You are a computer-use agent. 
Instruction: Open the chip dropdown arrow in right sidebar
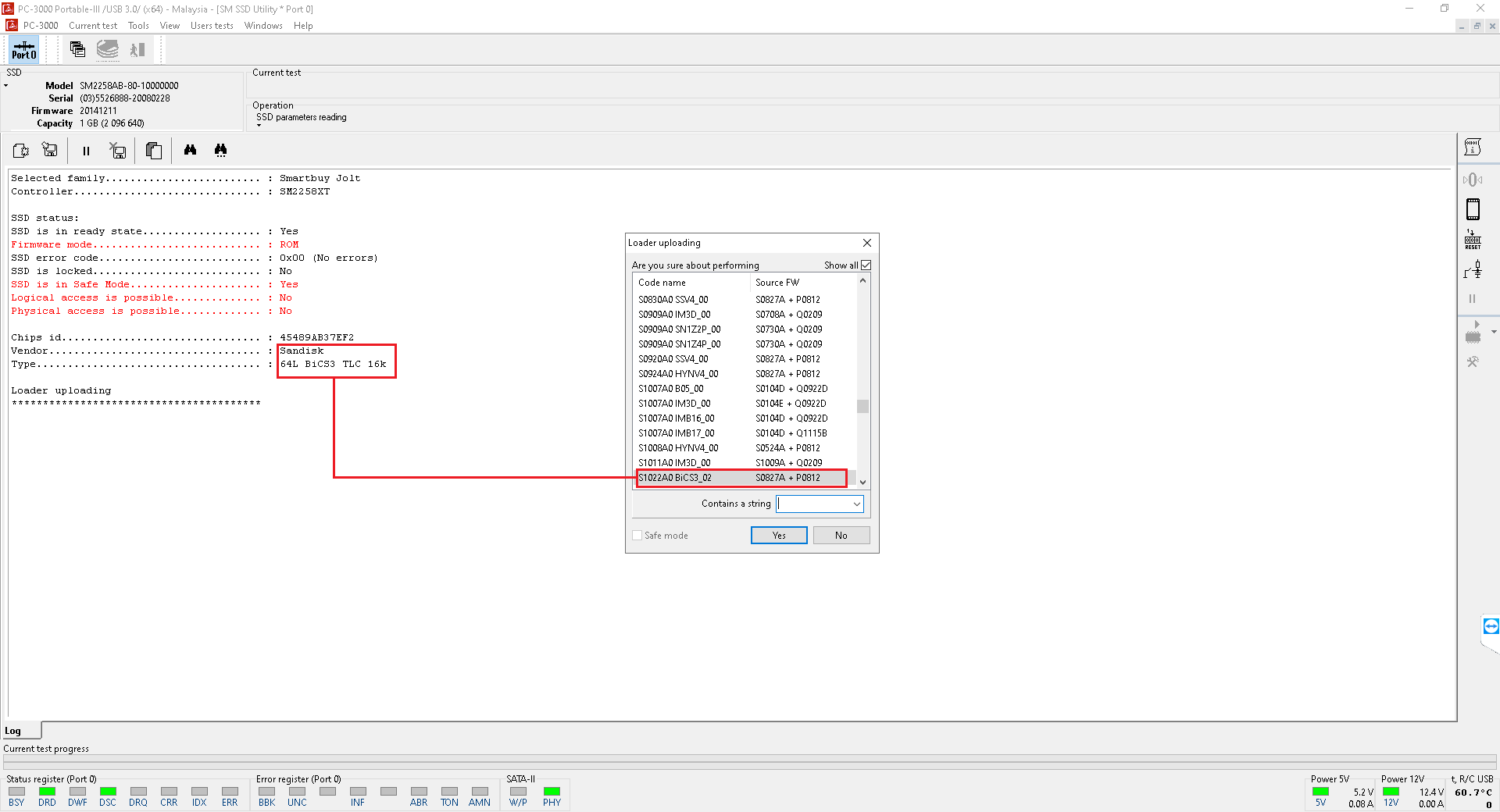pos(1494,332)
